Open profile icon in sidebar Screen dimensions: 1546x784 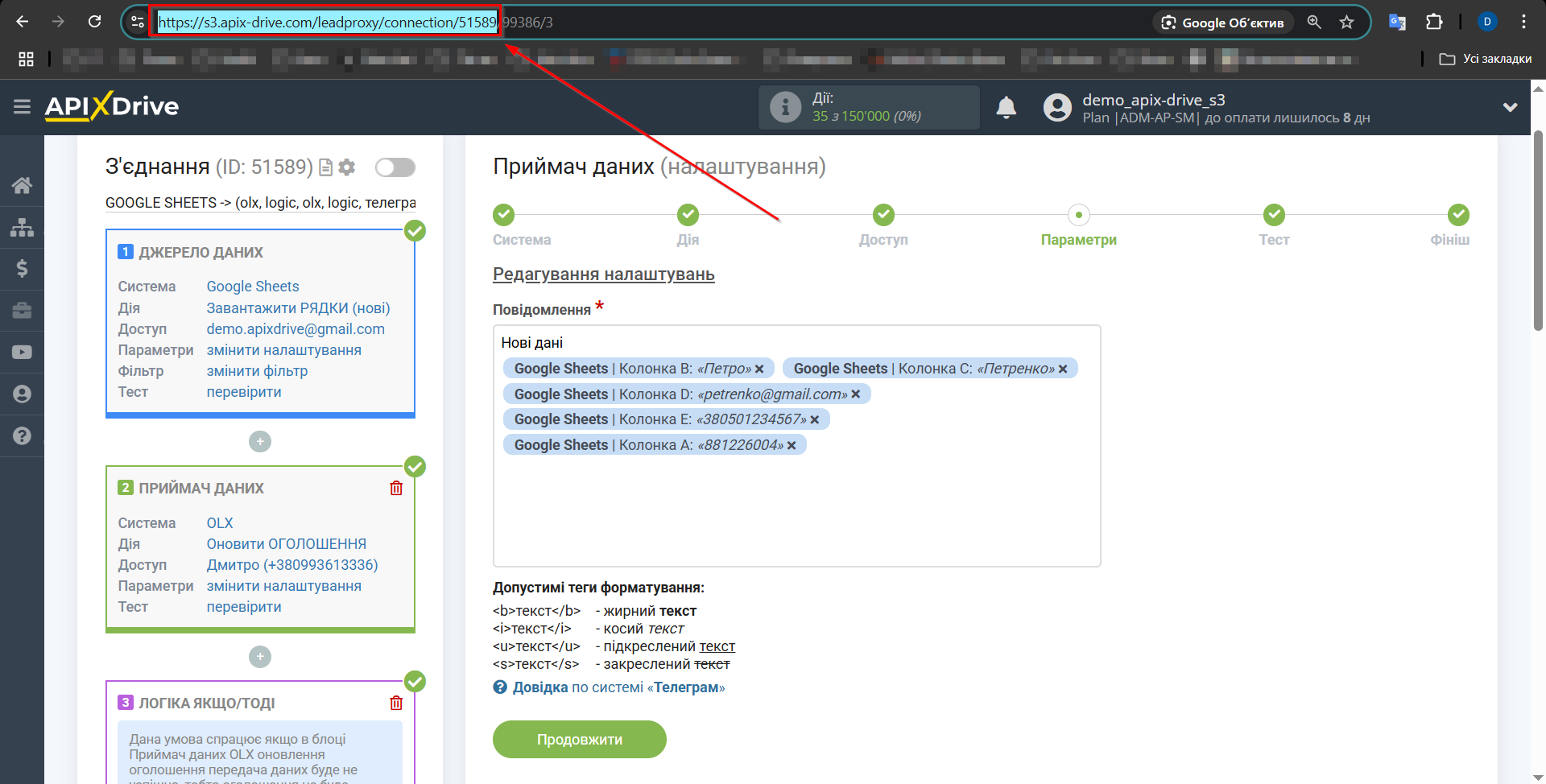tap(22, 394)
